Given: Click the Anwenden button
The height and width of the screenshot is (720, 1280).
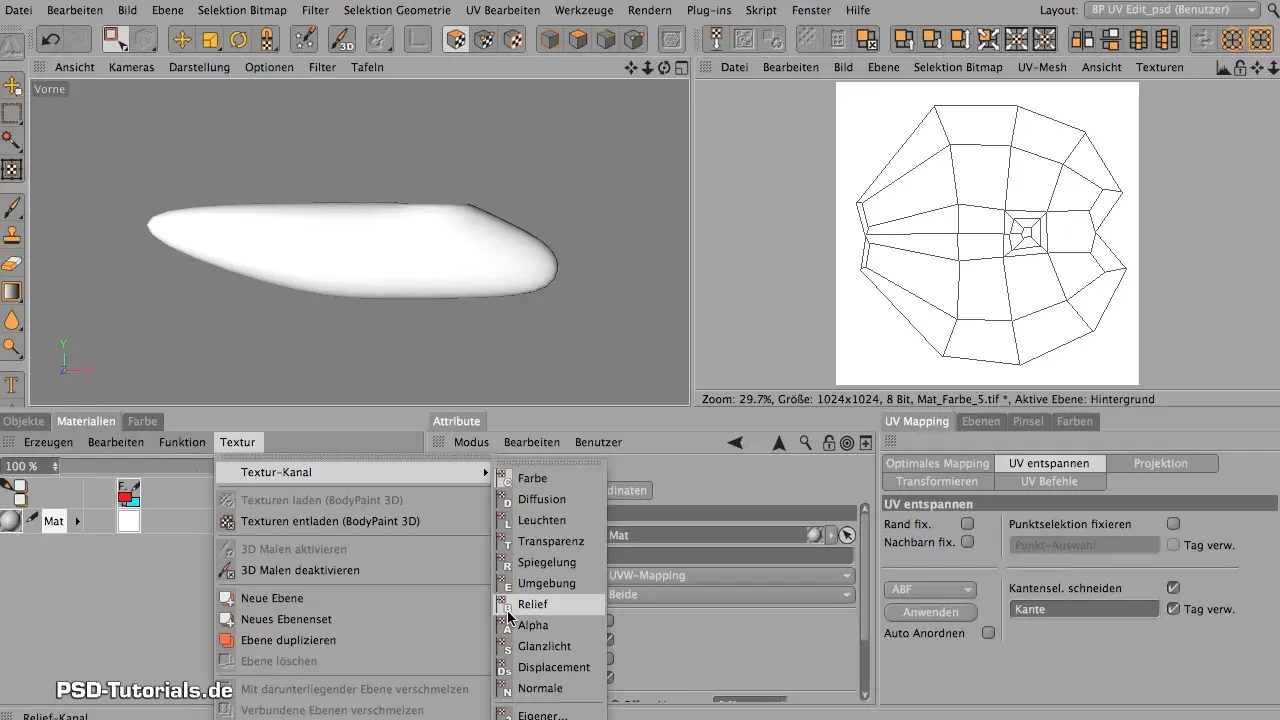Looking at the screenshot, I should (x=930, y=612).
